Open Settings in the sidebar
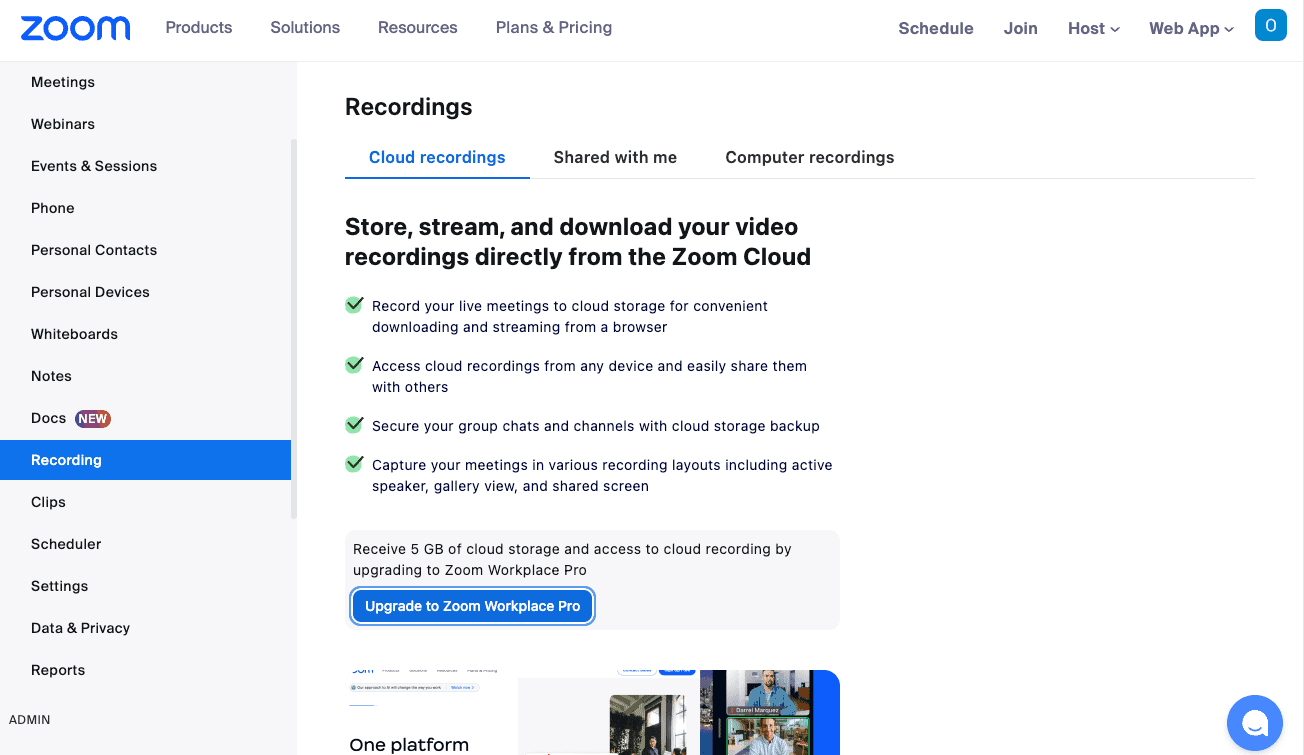 coord(59,586)
